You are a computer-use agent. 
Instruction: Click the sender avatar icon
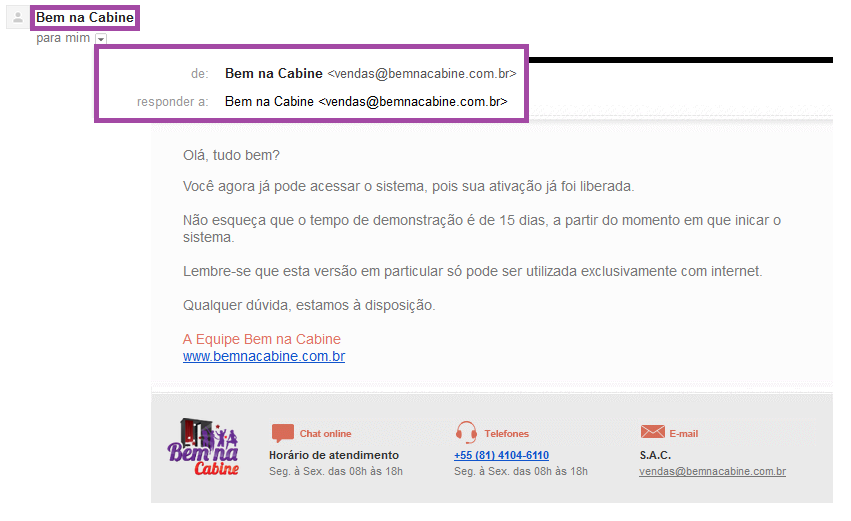17,18
